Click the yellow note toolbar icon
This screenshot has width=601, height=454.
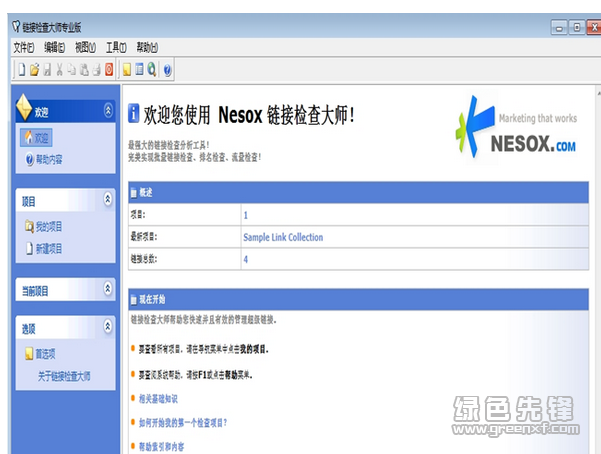pyautogui.click(x=127, y=69)
